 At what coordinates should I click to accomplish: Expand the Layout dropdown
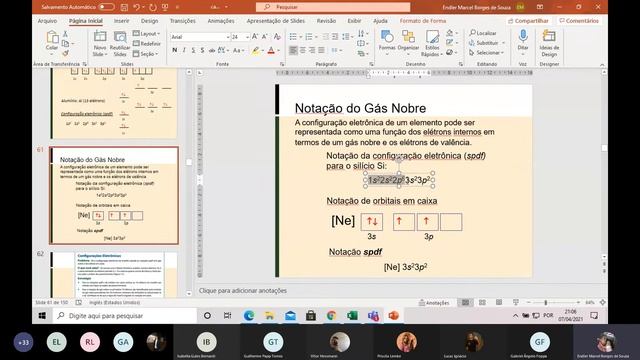point(147,34)
